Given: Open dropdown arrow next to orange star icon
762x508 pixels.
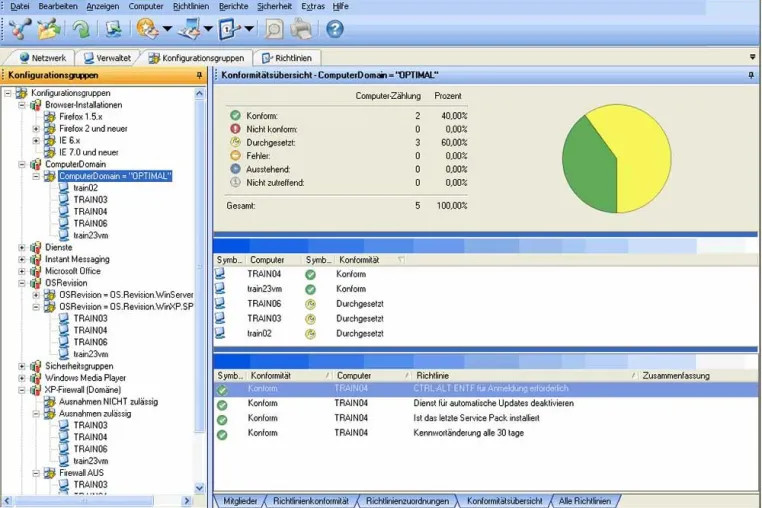Looking at the screenshot, I should 167,29.
